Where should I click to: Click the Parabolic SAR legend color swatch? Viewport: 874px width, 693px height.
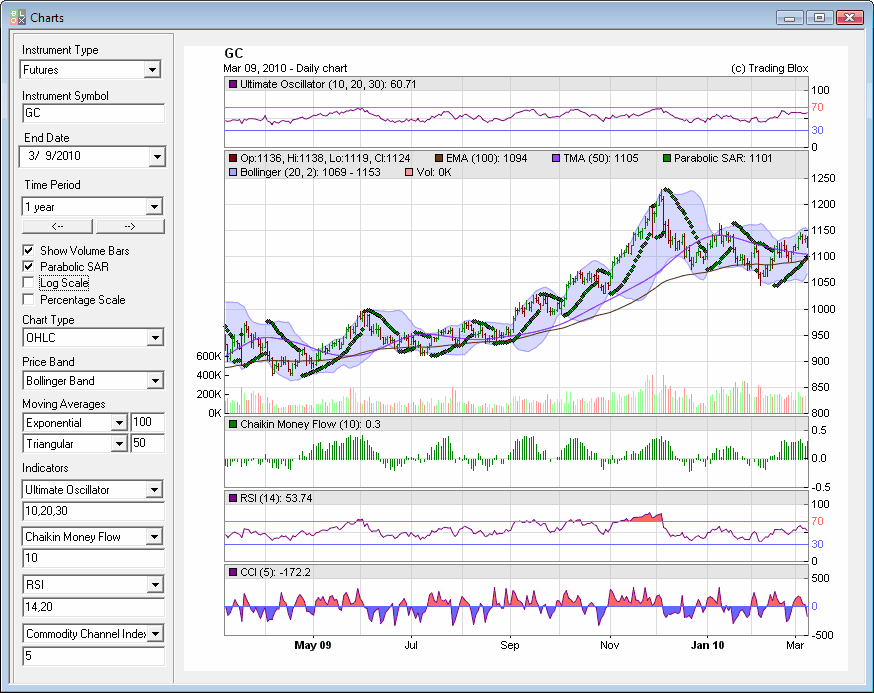click(x=667, y=158)
